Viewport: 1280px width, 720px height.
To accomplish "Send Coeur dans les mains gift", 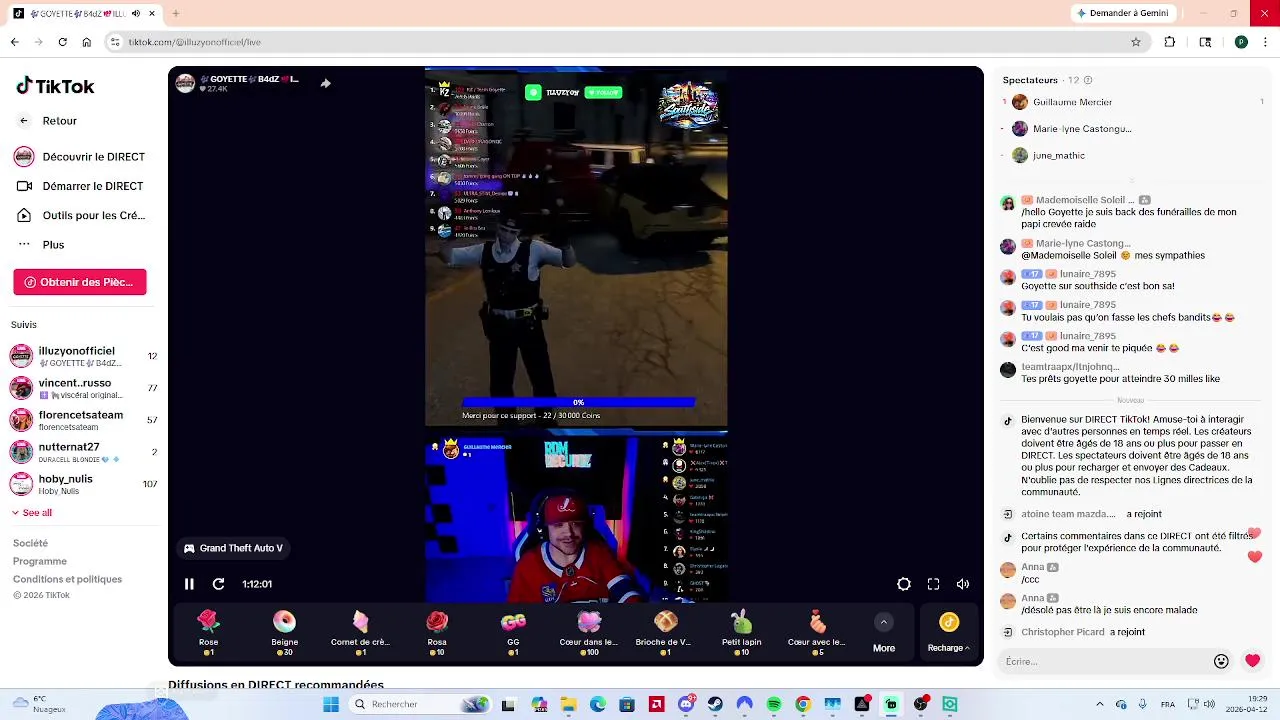I will (589, 633).
